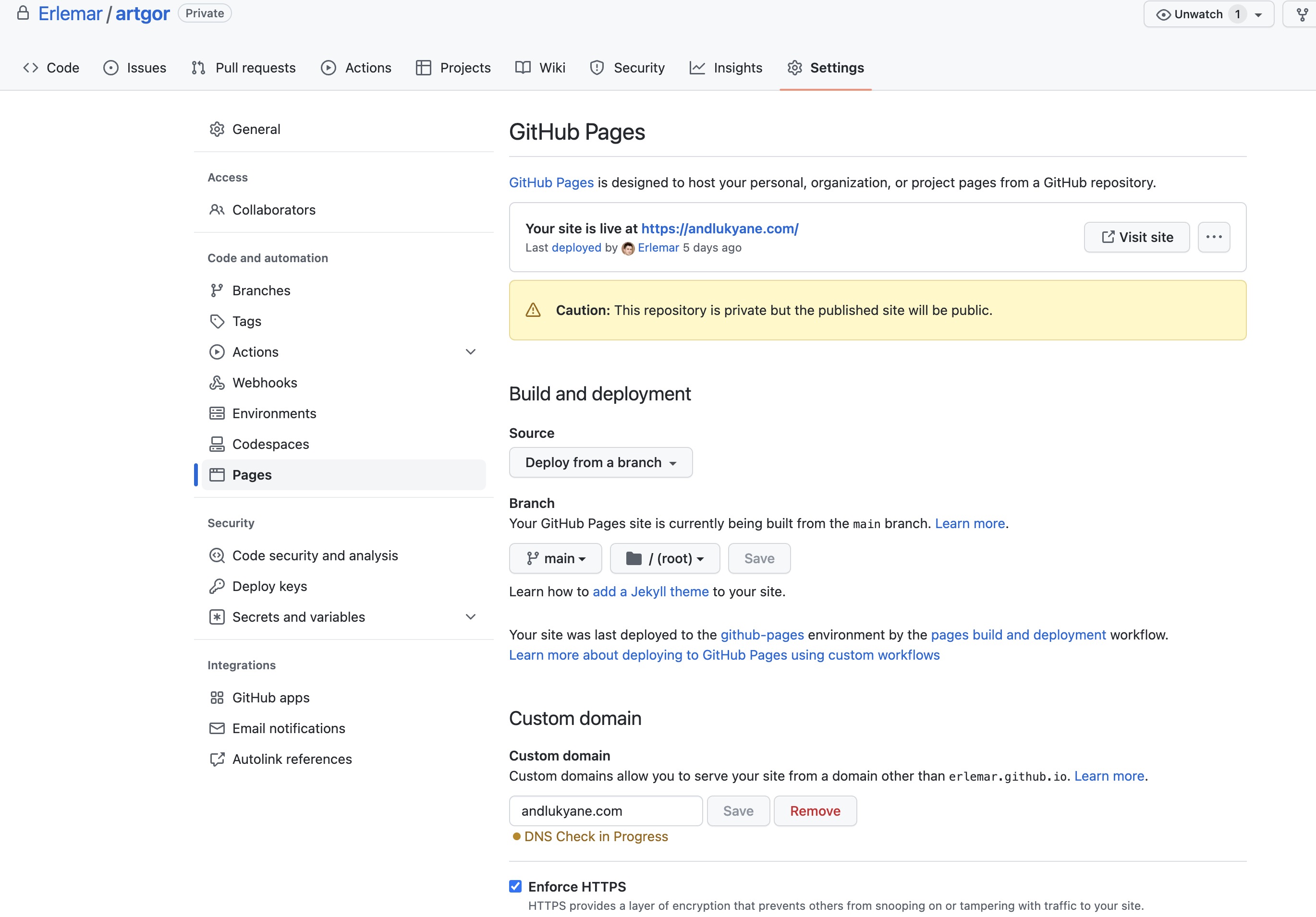This screenshot has height=917, width=1316.
Task: Remove the custom domain
Action: point(815,811)
